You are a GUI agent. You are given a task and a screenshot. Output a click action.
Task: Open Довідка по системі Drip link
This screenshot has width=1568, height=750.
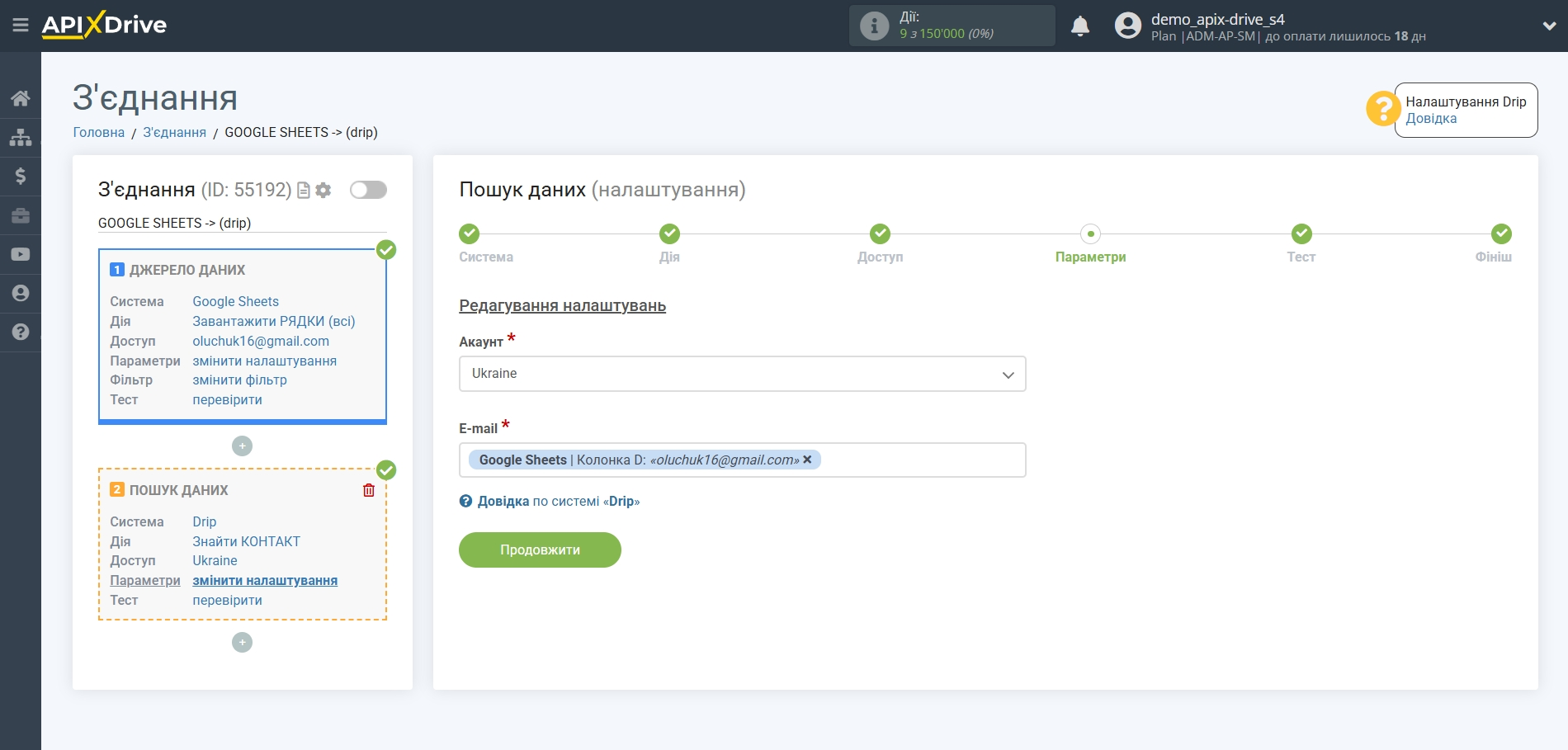click(559, 501)
